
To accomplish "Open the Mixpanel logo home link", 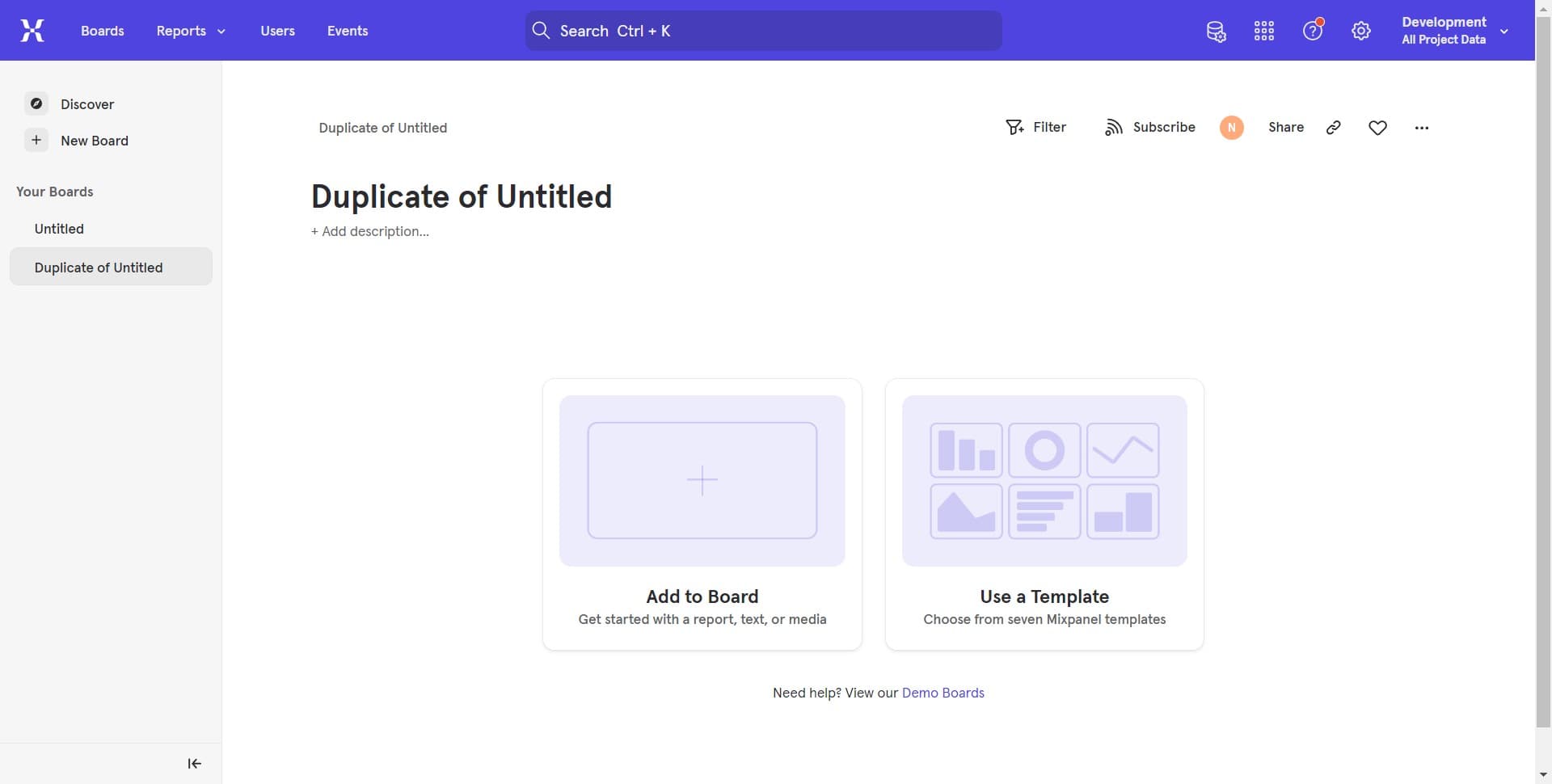I will (32, 31).
